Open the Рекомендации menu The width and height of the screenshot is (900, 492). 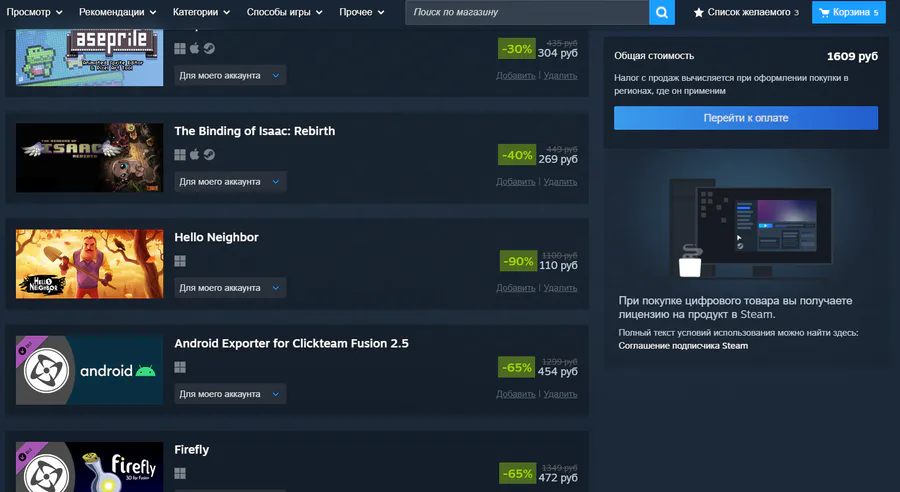(x=118, y=12)
